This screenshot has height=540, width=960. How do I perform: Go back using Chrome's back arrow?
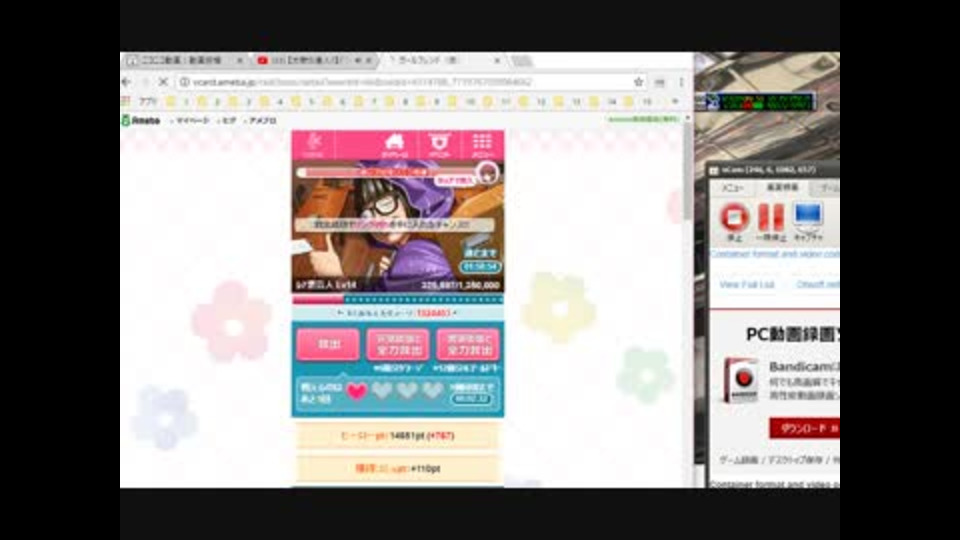(127, 81)
